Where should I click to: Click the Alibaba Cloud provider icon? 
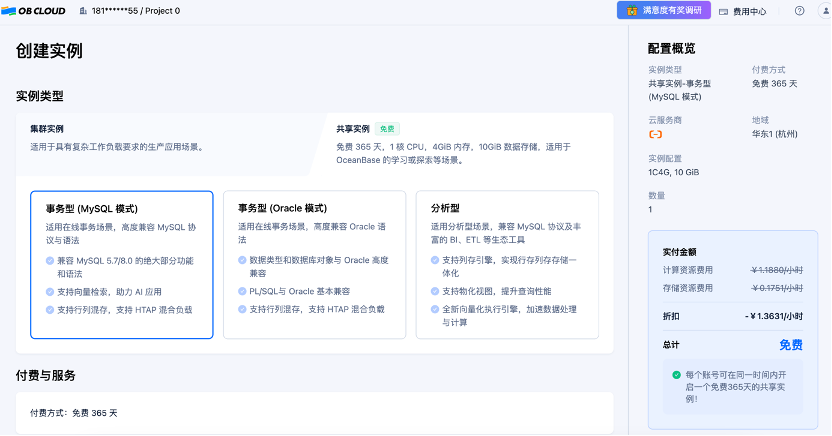point(655,134)
